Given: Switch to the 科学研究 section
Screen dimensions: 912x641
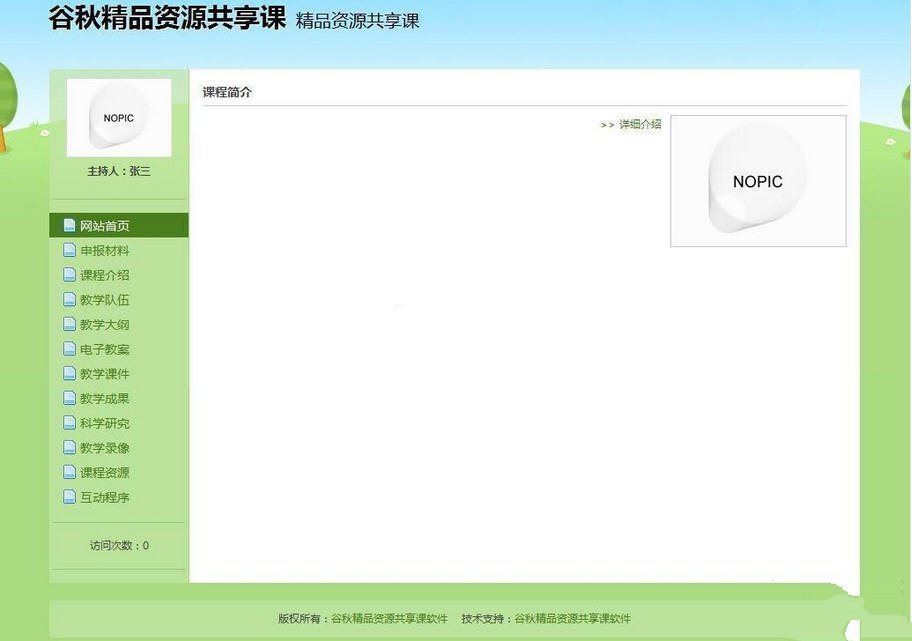Looking at the screenshot, I should [105, 423].
